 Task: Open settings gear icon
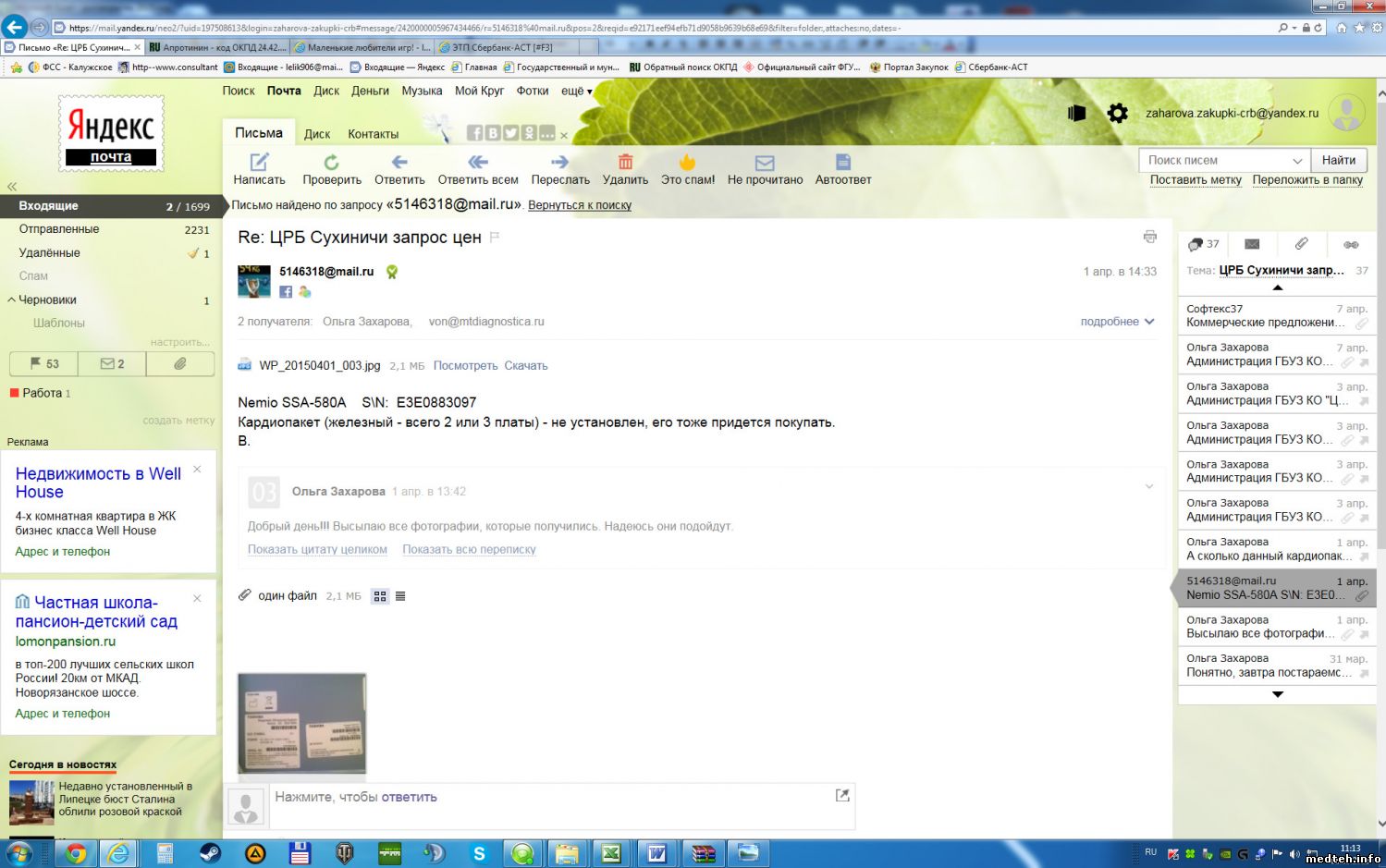tap(1117, 114)
